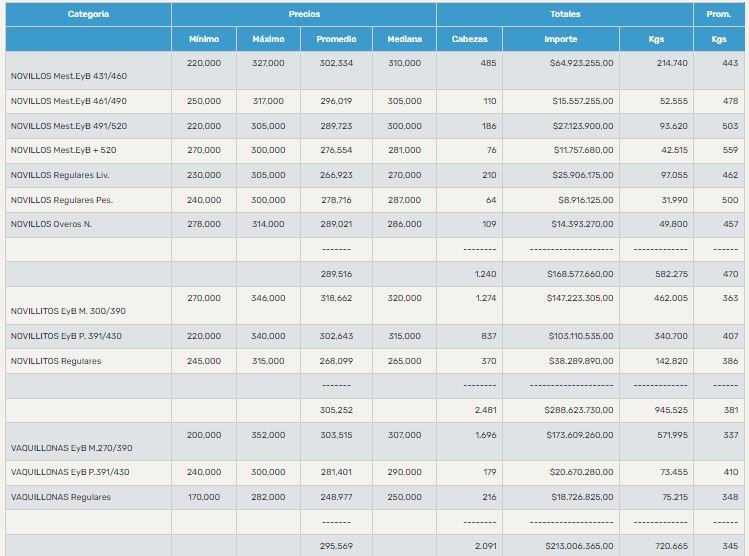Select the NOVILLOS Mest.EyB 431/460 row label

[x=69, y=76]
